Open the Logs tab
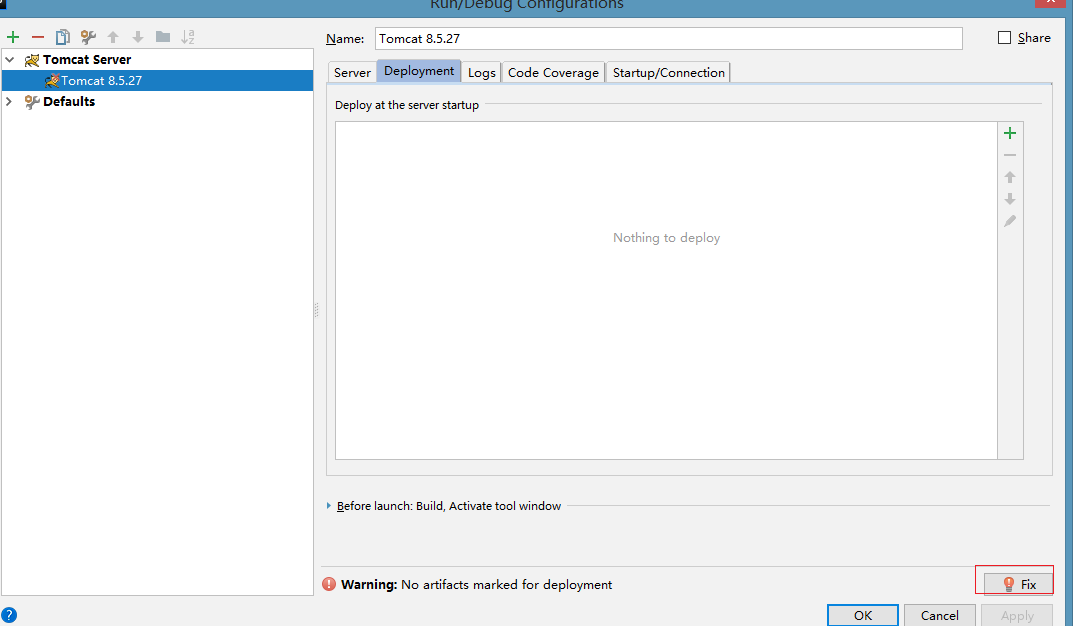 tap(481, 72)
